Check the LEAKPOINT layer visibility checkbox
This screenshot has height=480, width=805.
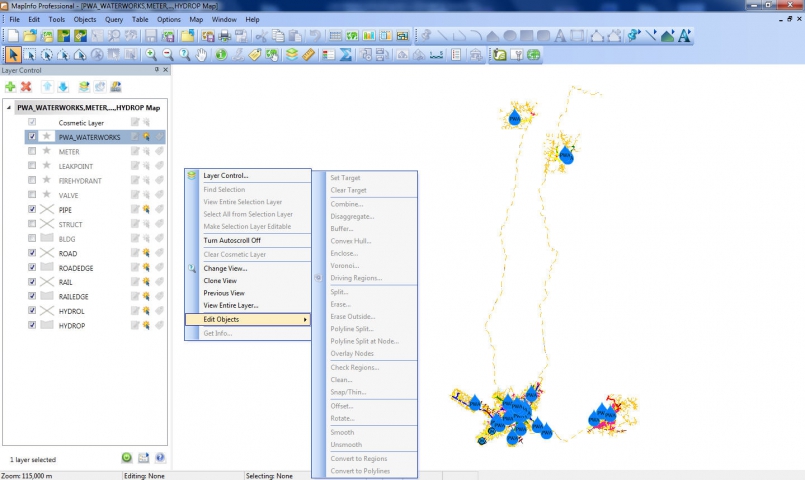(x=32, y=165)
